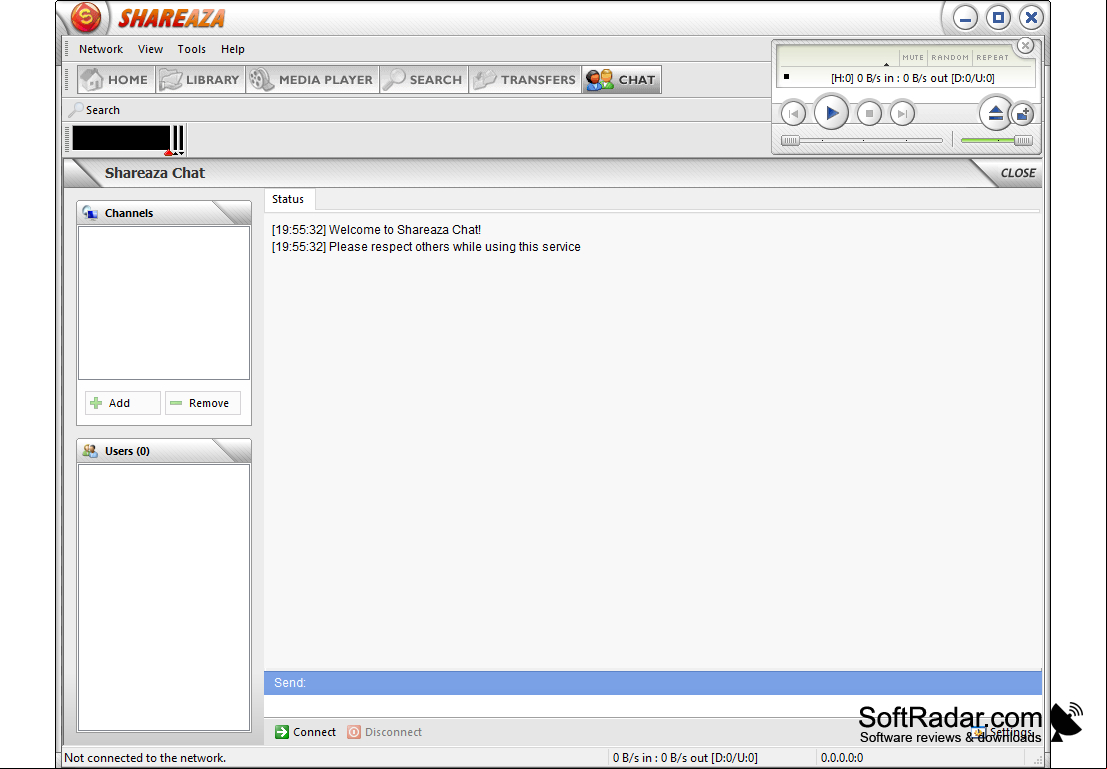Open the Search toolbar view
1107x769 pixels.
424,80
